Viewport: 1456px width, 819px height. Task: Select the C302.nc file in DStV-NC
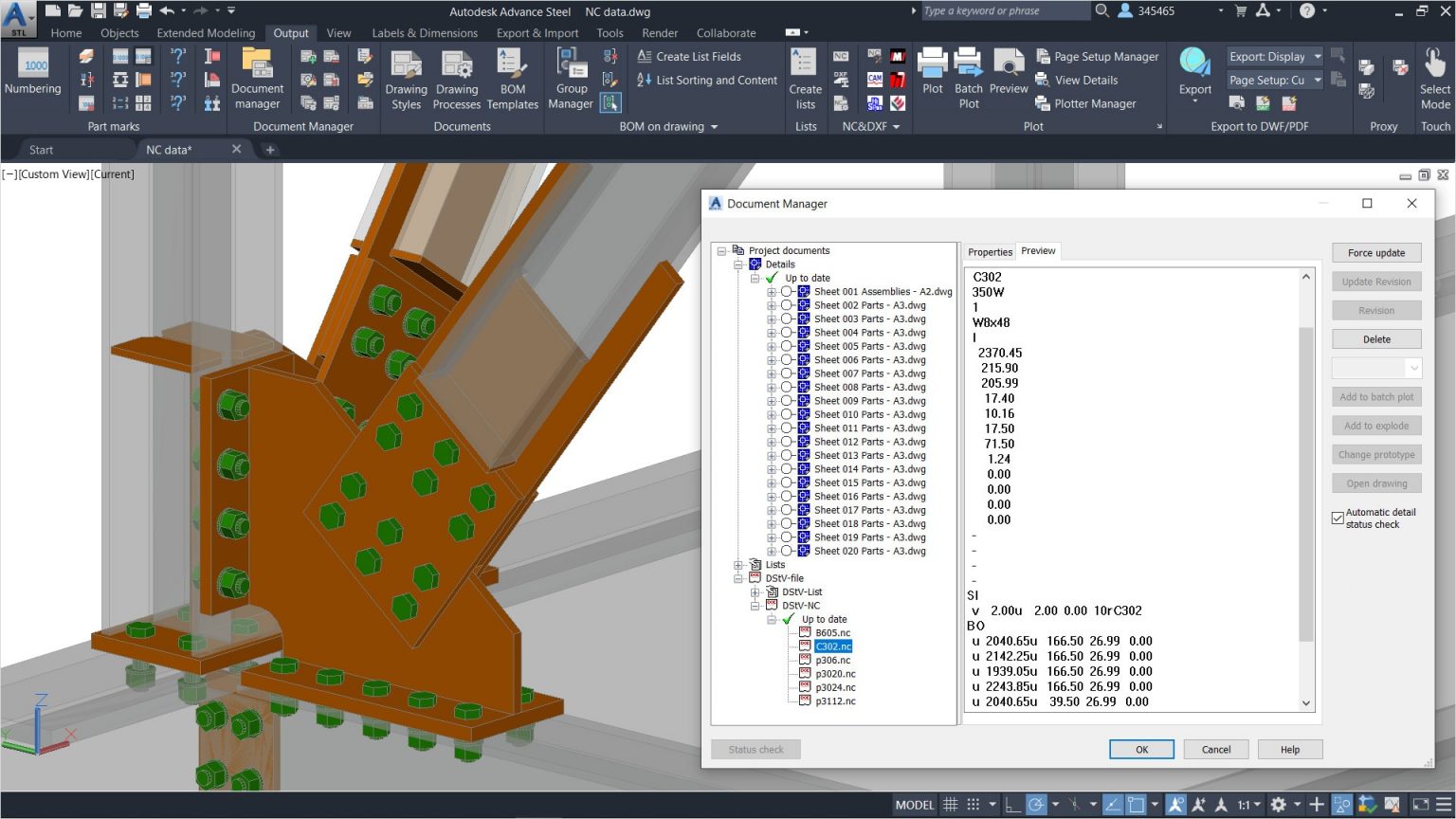point(832,646)
